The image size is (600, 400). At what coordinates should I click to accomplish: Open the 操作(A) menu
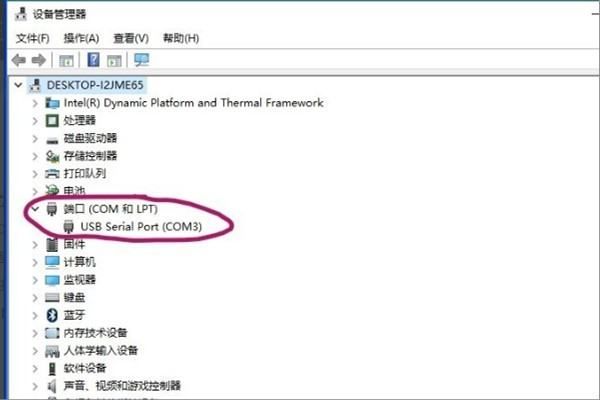[81, 38]
